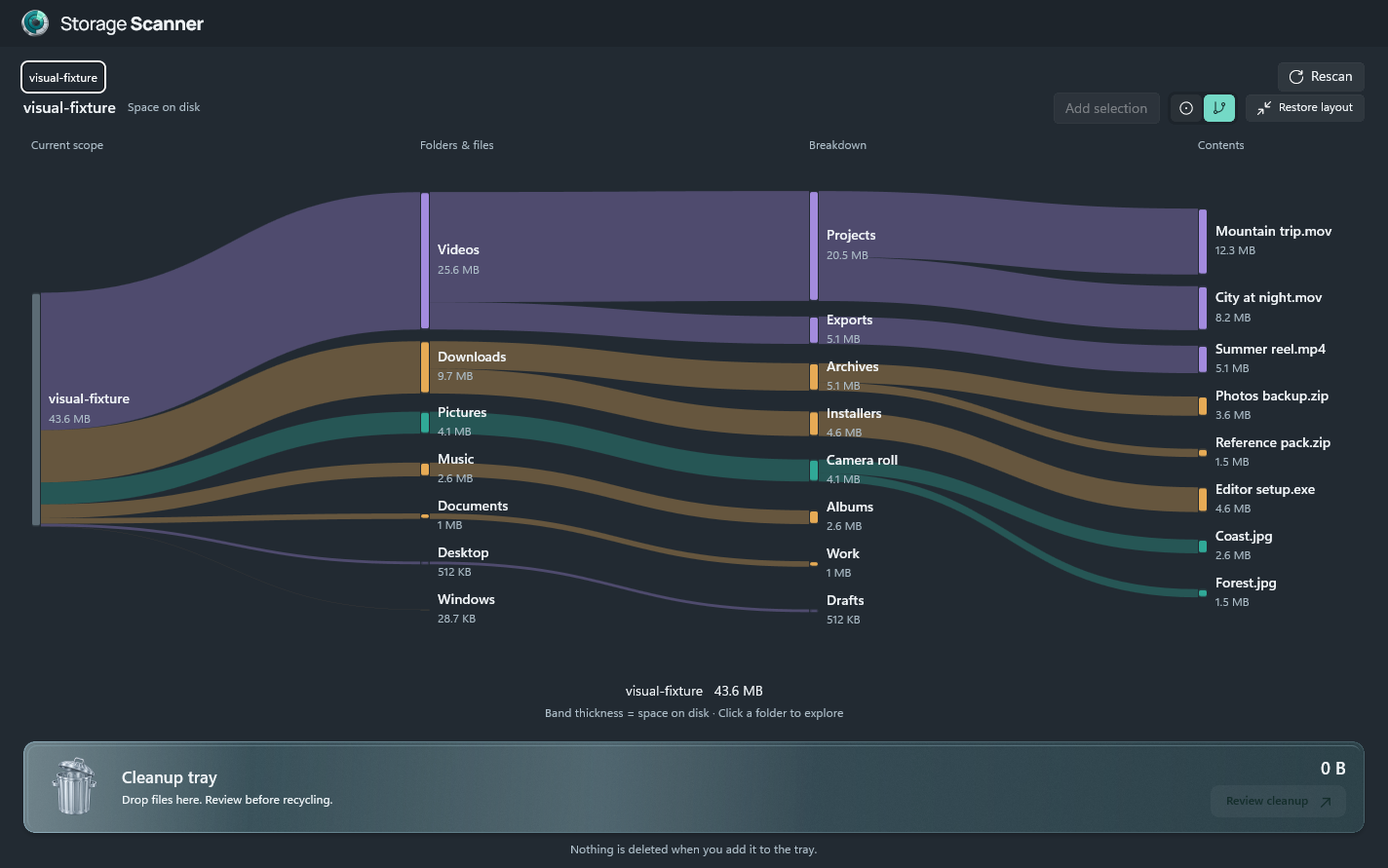Switch to the branching flow view

point(1219,108)
